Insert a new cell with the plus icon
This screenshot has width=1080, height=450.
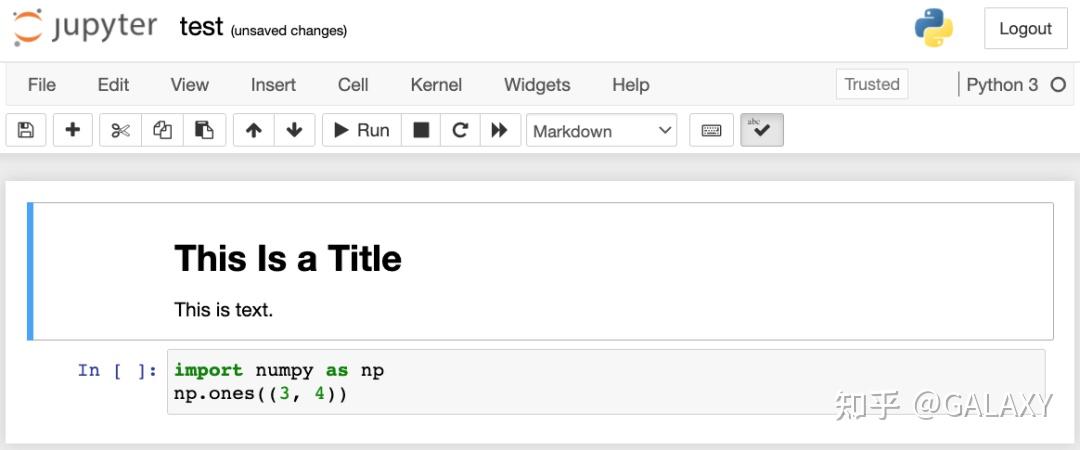[x=73, y=131]
